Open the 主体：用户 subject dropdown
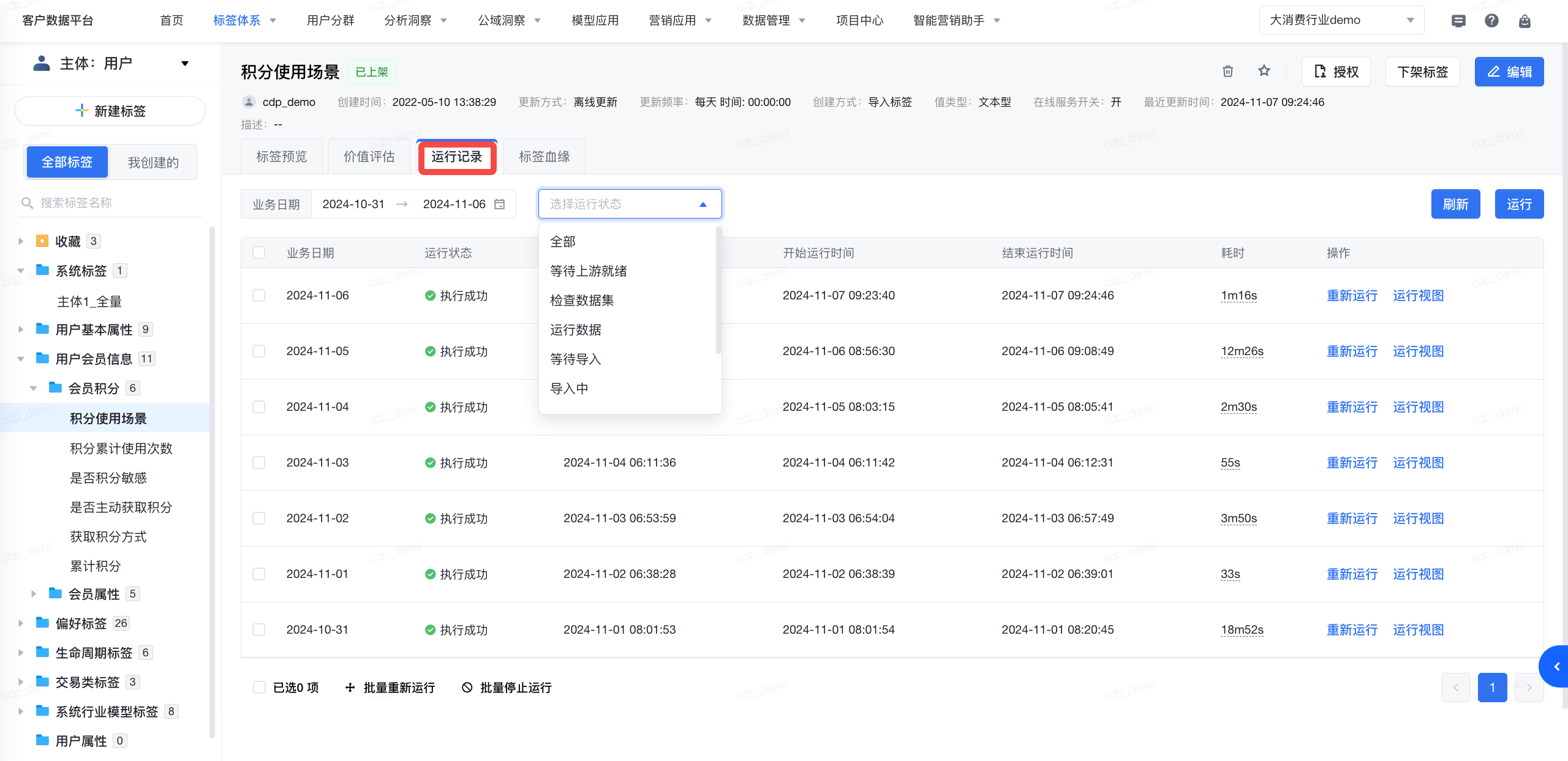The height and width of the screenshot is (761, 1568). tap(110, 63)
